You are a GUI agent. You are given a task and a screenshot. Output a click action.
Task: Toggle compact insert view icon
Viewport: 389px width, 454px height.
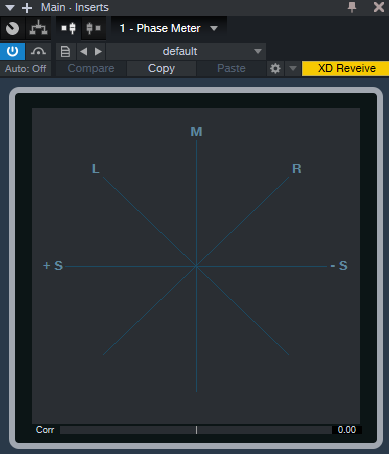(94, 28)
